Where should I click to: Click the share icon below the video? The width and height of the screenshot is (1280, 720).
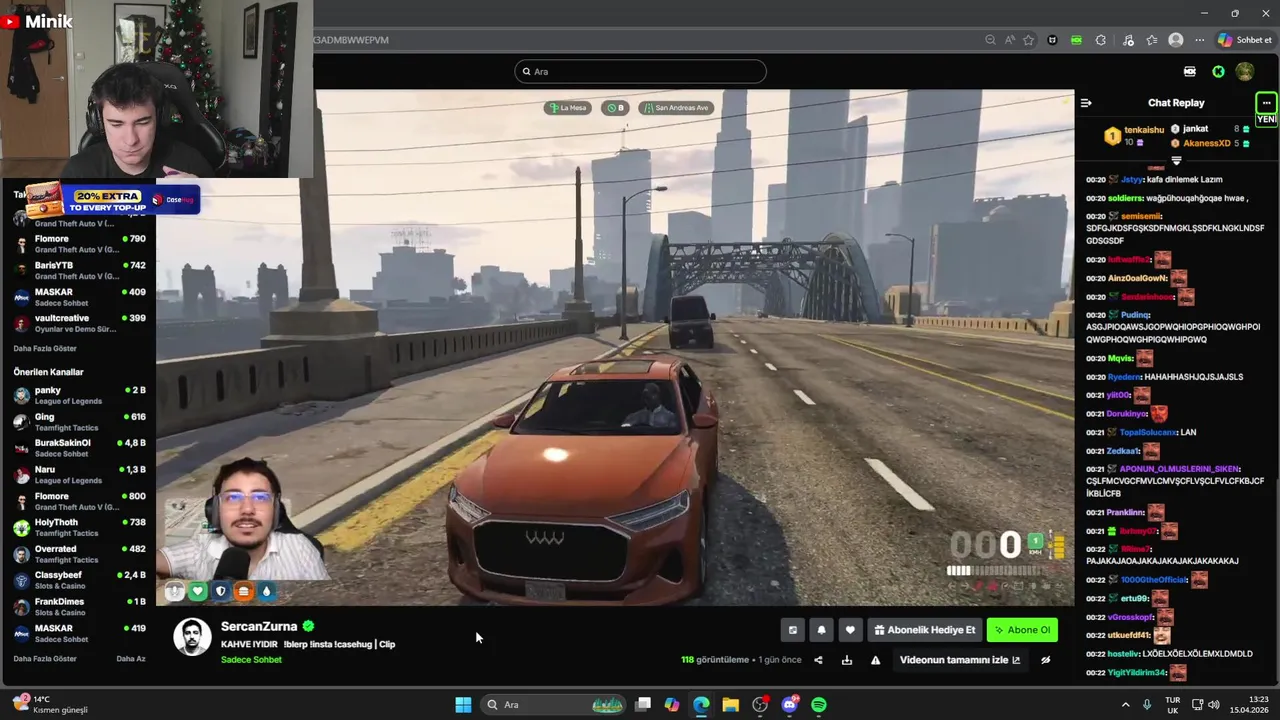click(818, 660)
